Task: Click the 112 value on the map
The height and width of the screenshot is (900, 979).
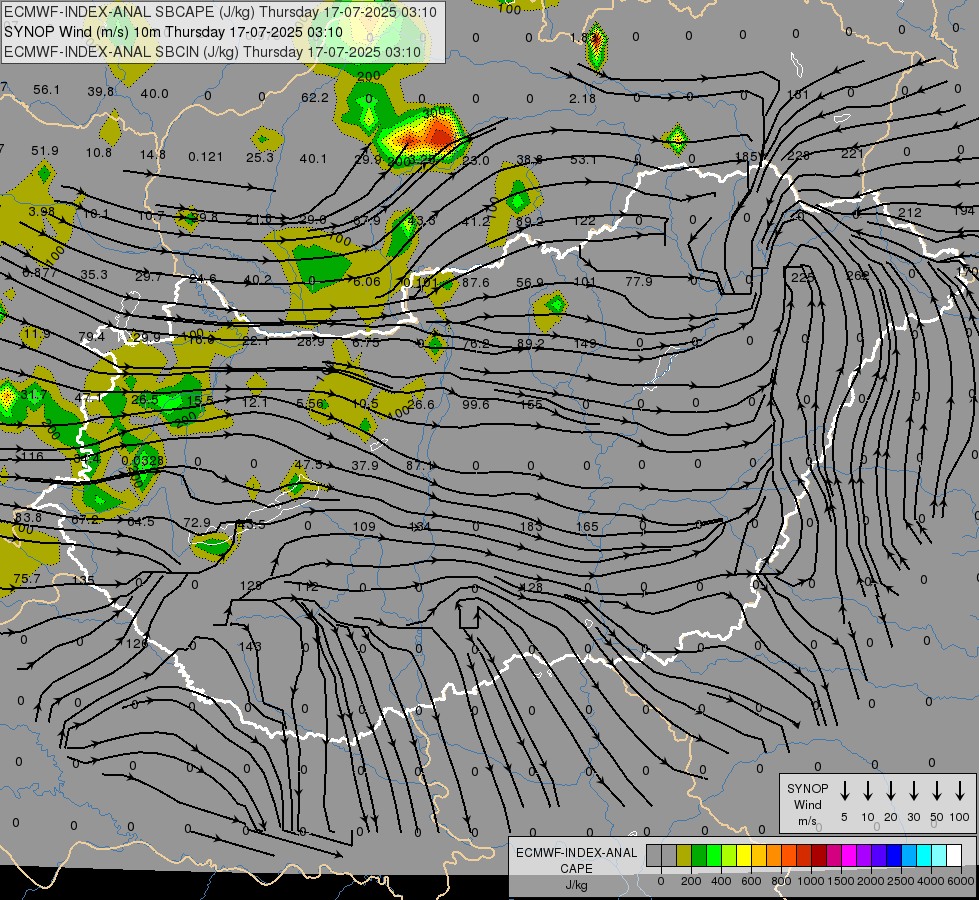Action: (307, 586)
